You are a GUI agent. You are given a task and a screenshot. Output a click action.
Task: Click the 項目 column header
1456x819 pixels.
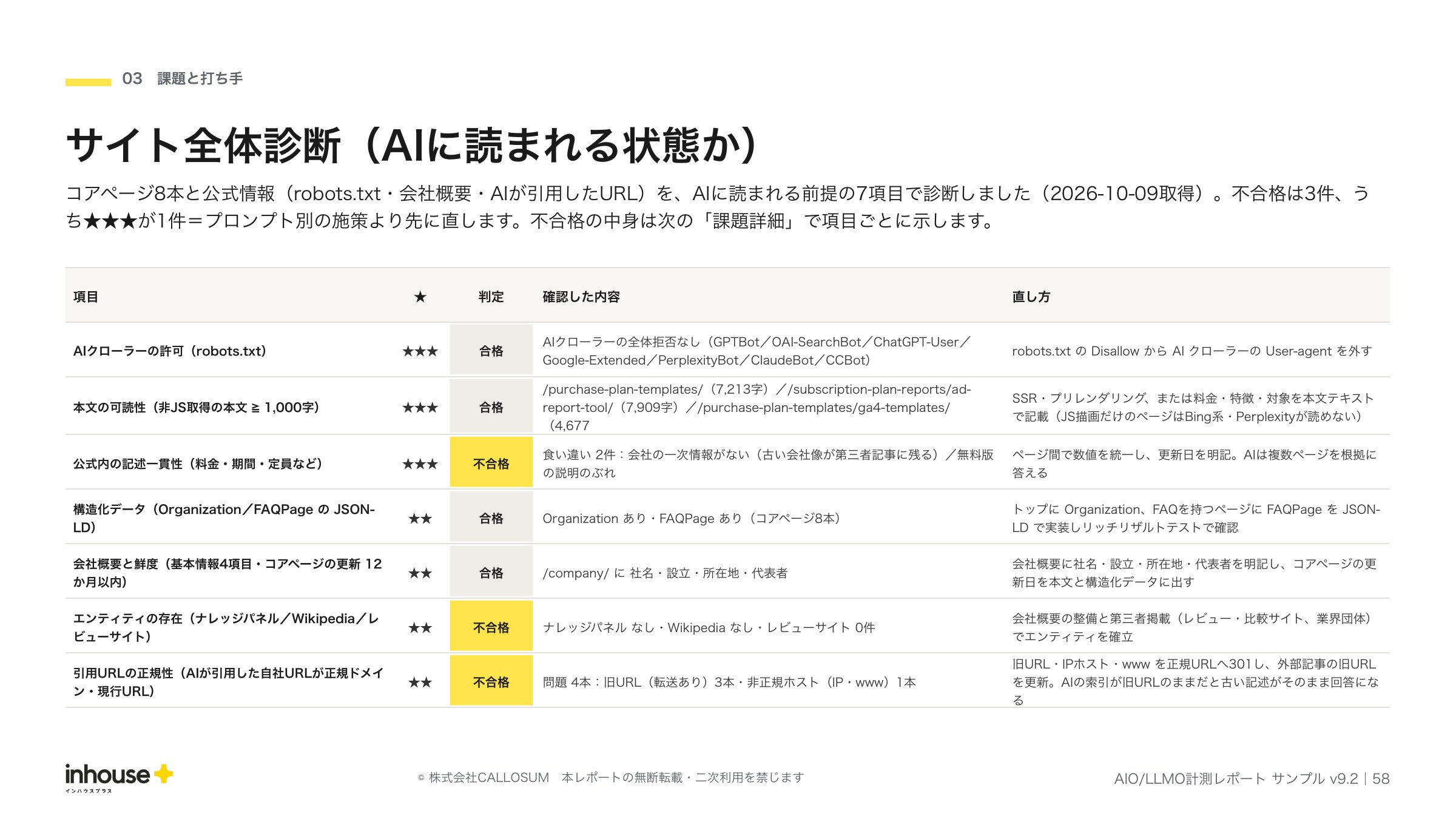tap(86, 297)
